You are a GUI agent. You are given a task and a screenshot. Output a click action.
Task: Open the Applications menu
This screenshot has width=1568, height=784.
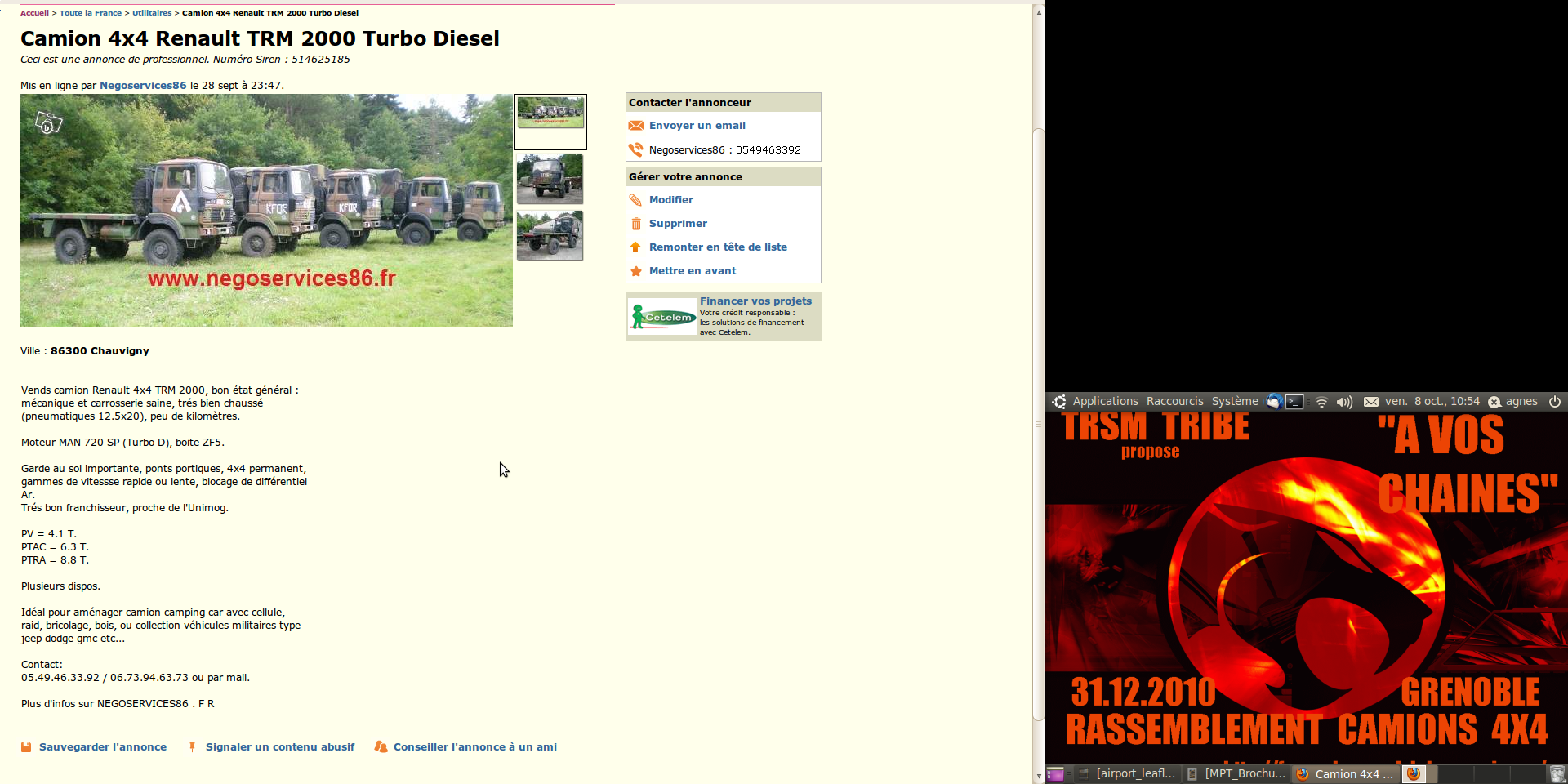(x=1105, y=401)
